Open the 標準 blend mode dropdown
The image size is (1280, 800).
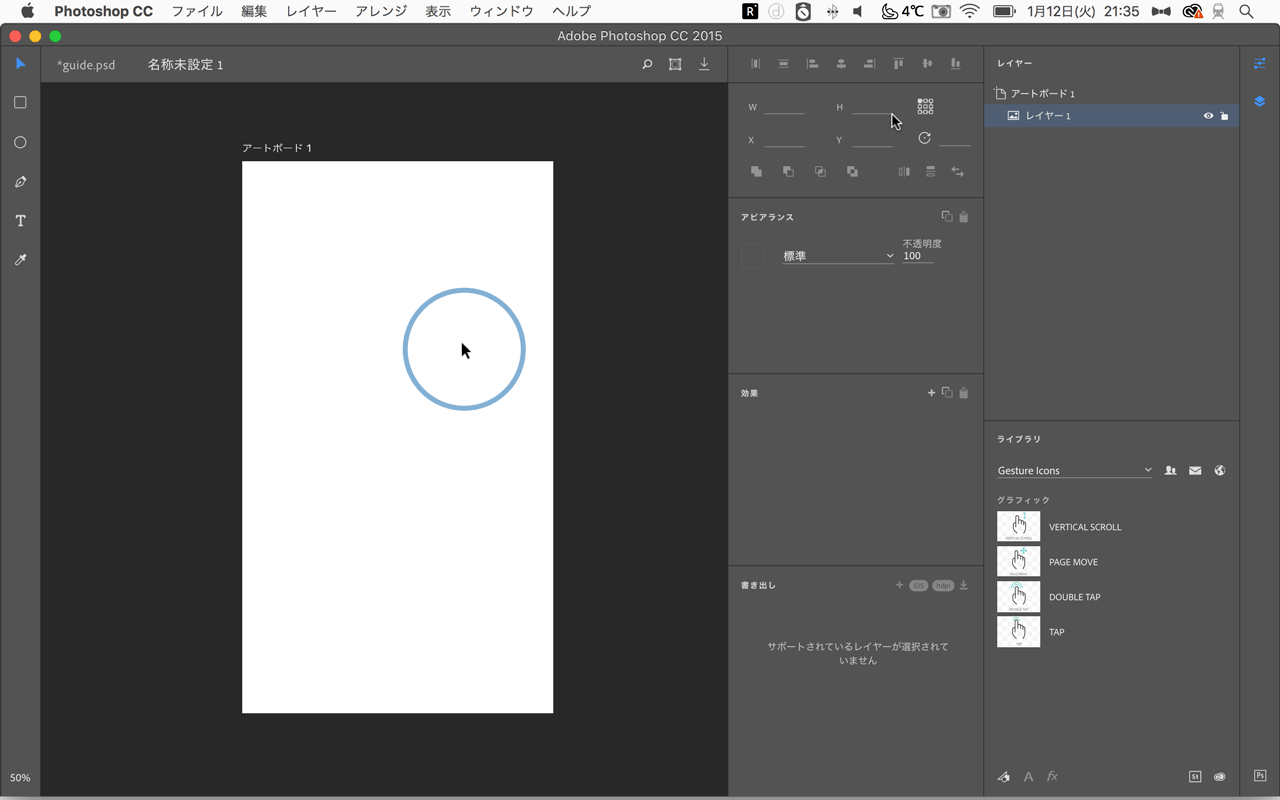(837, 257)
